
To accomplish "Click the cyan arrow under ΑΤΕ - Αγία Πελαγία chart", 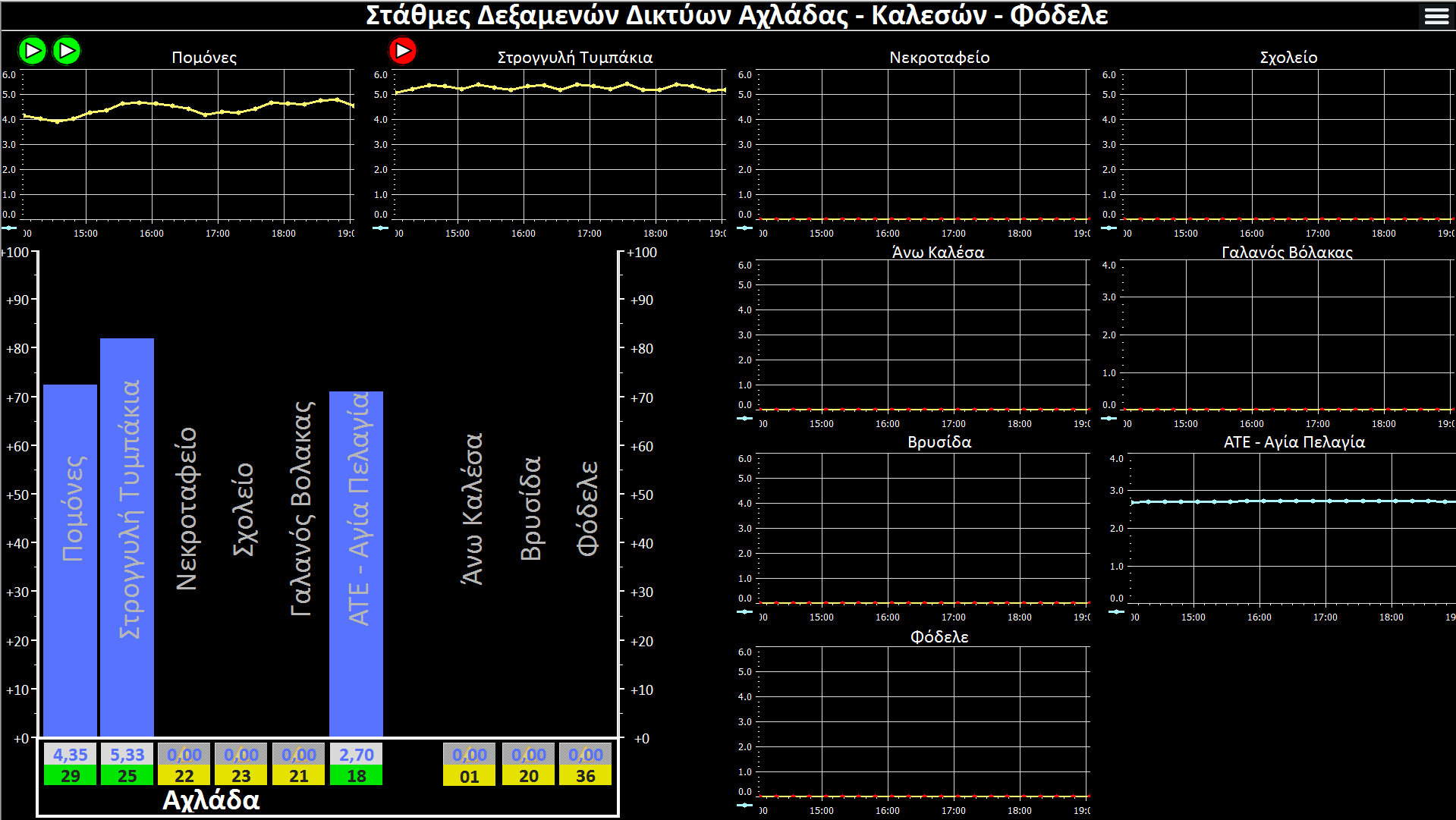I will pyautogui.click(x=1116, y=611).
